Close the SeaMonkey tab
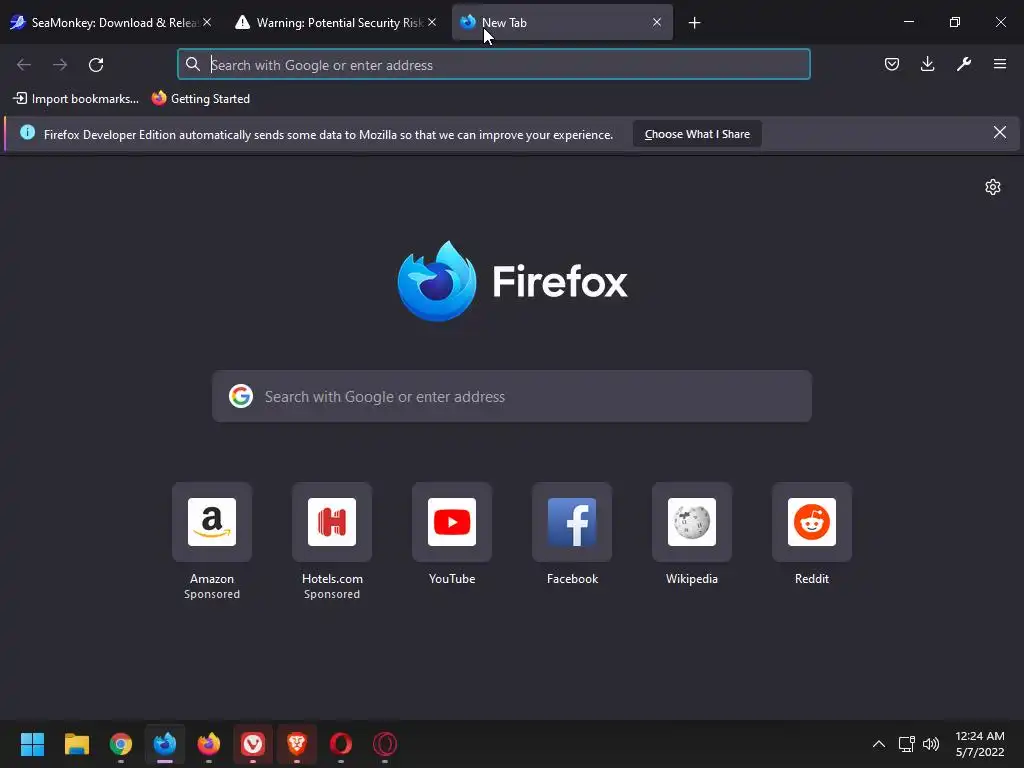The image size is (1024, 768). point(207,22)
